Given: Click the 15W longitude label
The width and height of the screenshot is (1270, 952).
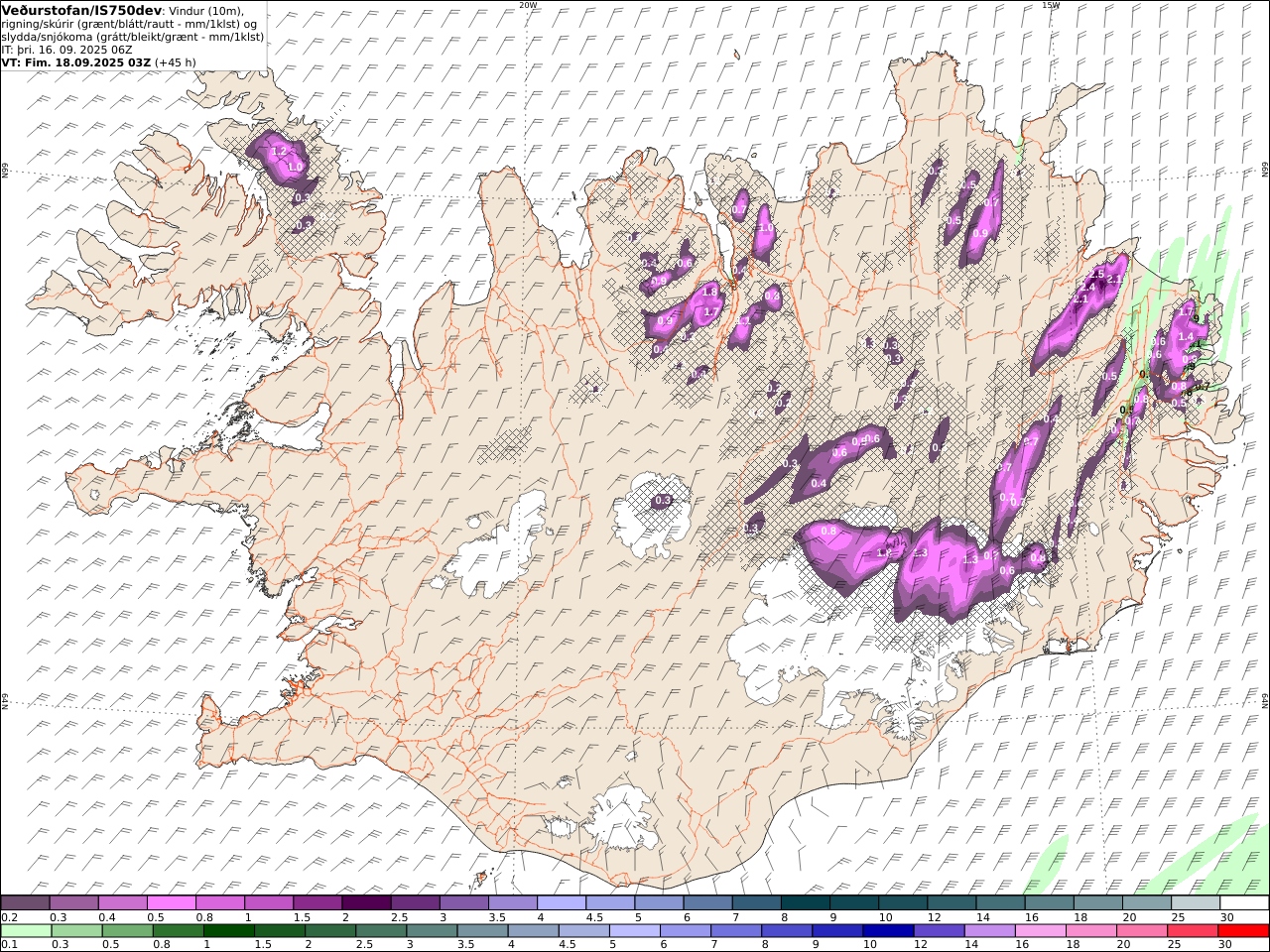Looking at the screenshot, I should (1051, 5).
